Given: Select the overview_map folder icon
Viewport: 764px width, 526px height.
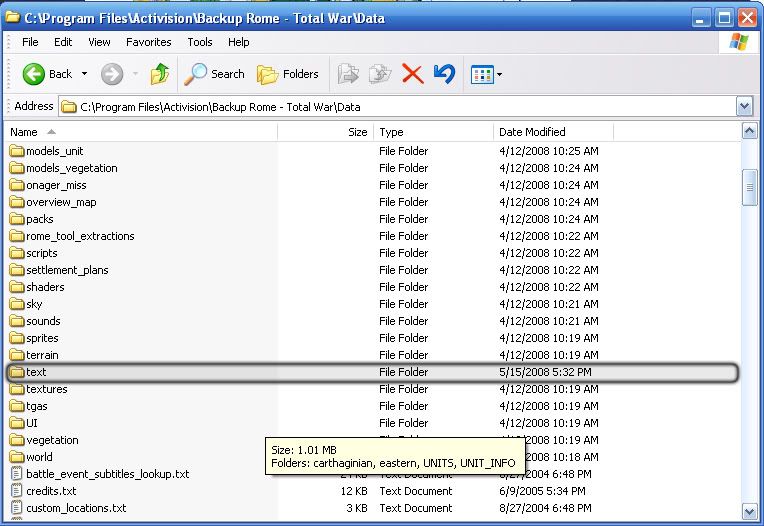Looking at the screenshot, I should click(x=17, y=202).
